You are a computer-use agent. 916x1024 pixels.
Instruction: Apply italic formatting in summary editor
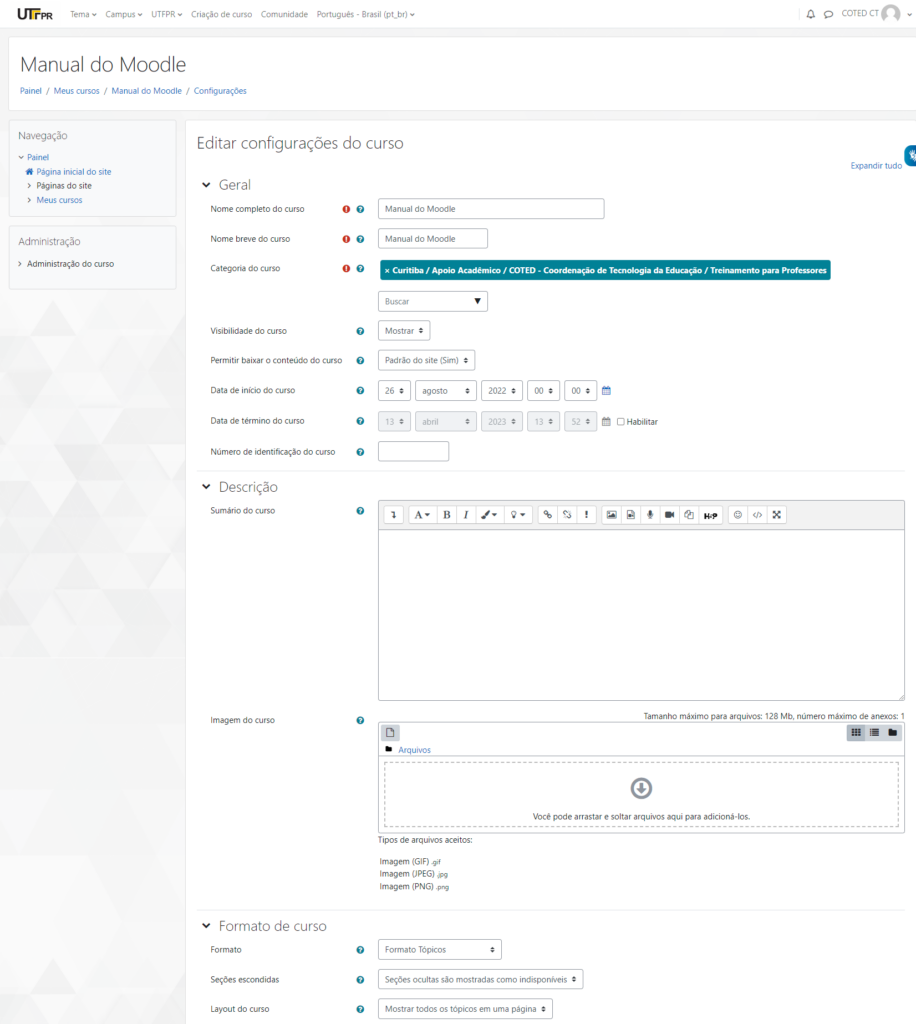(x=466, y=515)
